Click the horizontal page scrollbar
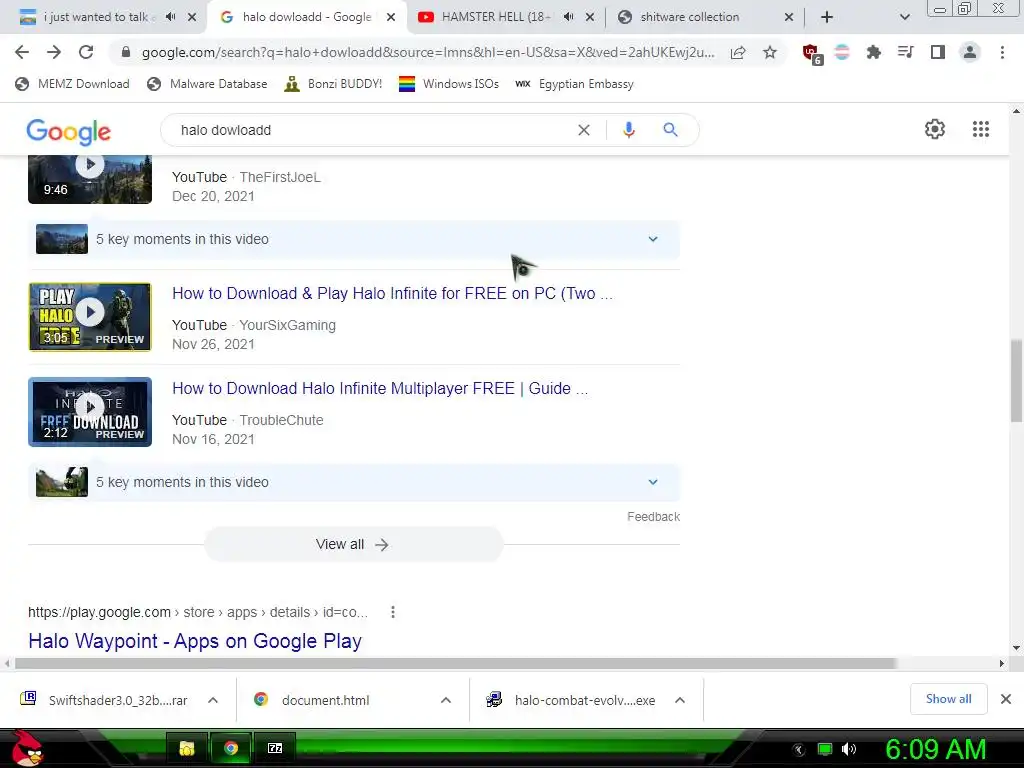The image size is (1024, 768). [455, 663]
